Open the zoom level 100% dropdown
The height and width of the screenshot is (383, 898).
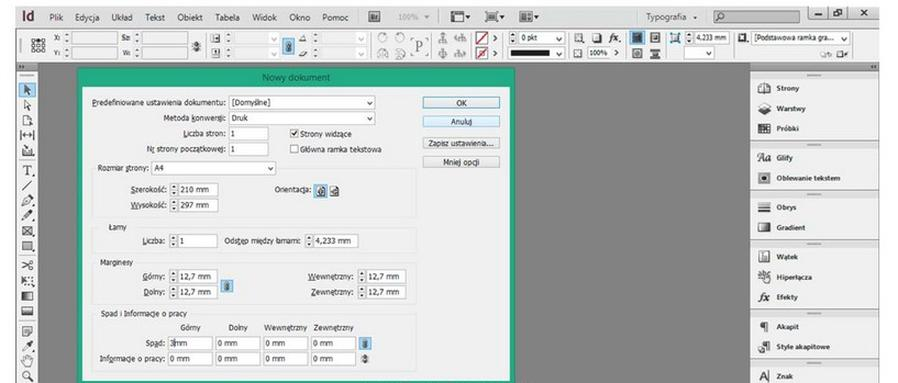[413, 17]
